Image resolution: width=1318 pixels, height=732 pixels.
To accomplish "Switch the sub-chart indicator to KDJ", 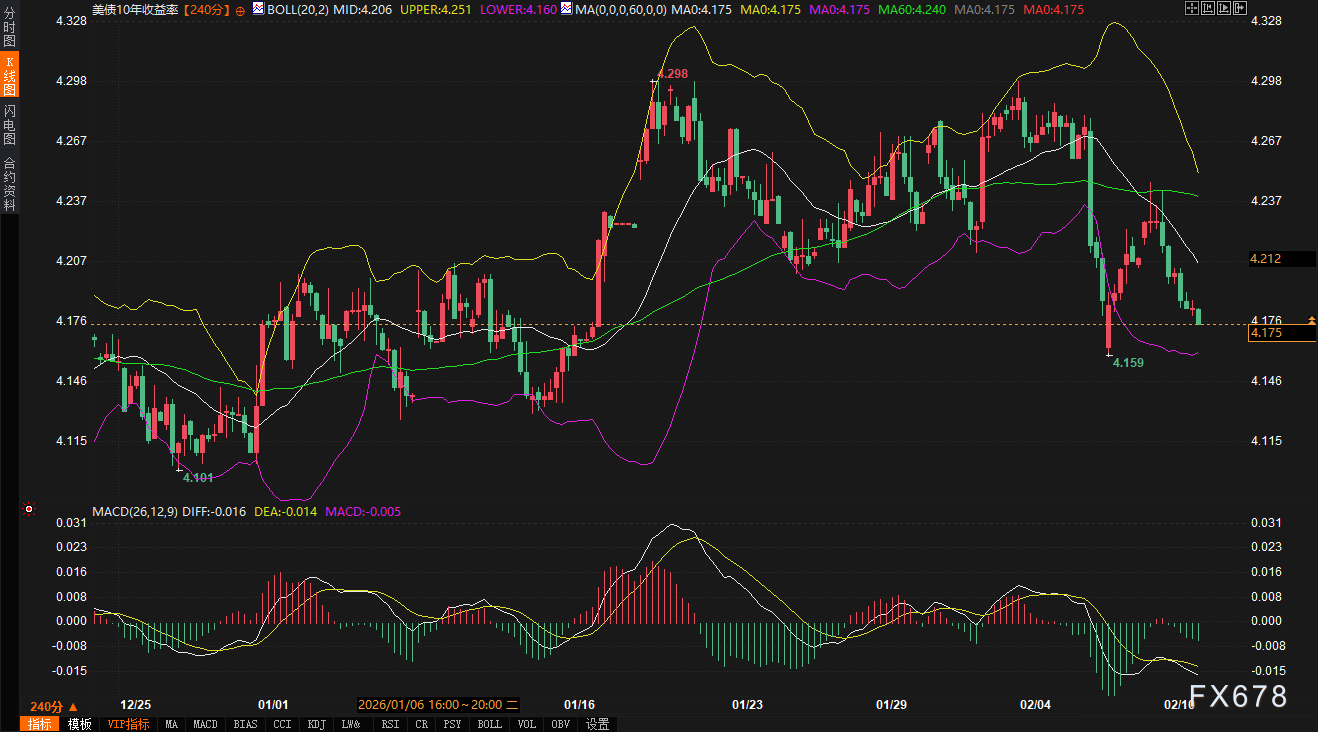I will point(316,724).
